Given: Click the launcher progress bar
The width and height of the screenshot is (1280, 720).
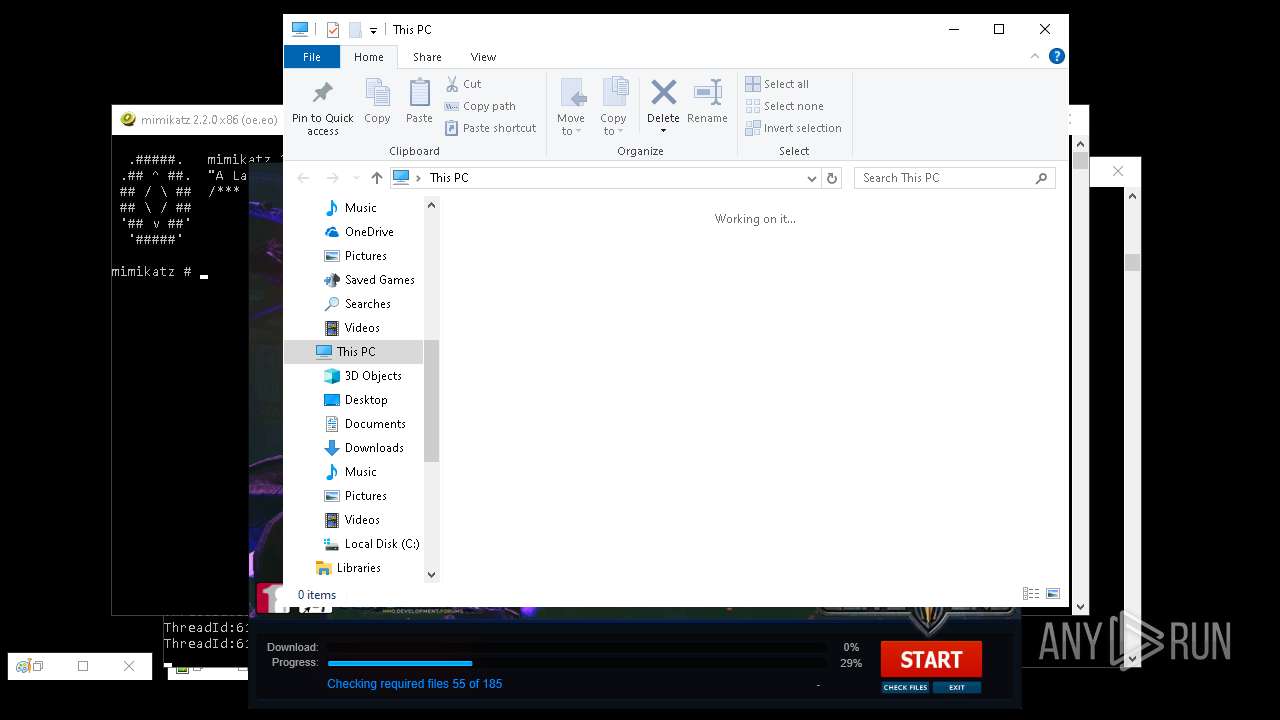Looking at the screenshot, I should pyautogui.click(x=577, y=663).
